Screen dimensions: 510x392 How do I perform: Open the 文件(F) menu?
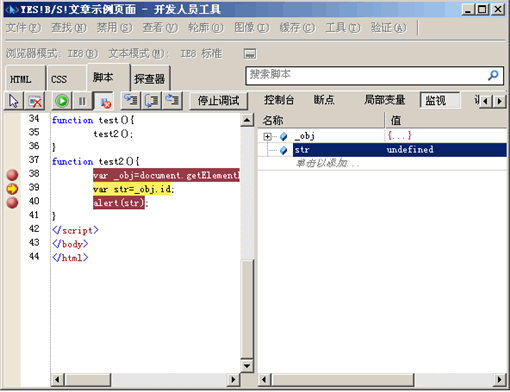pos(23,28)
